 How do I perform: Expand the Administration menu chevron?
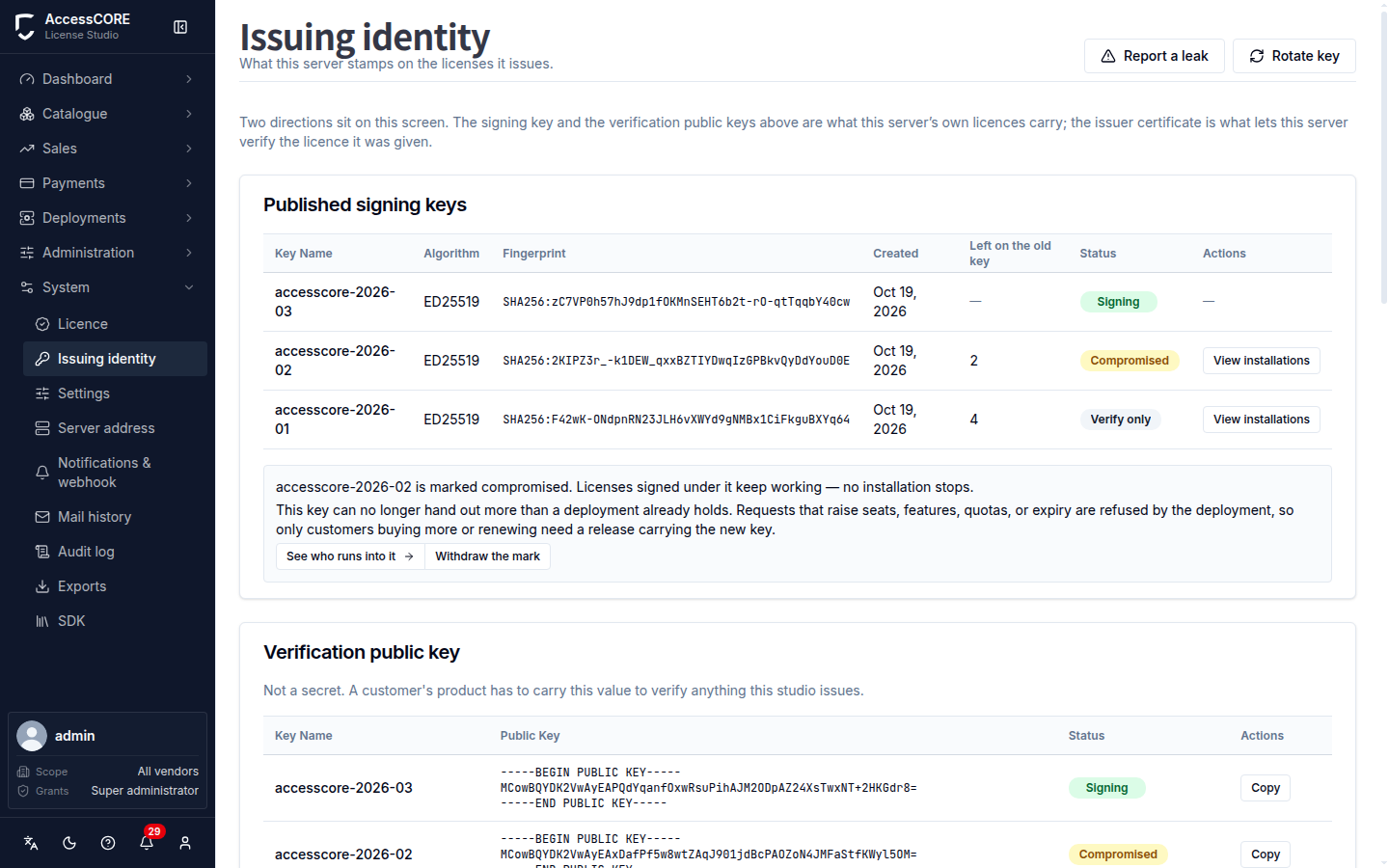point(189,253)
